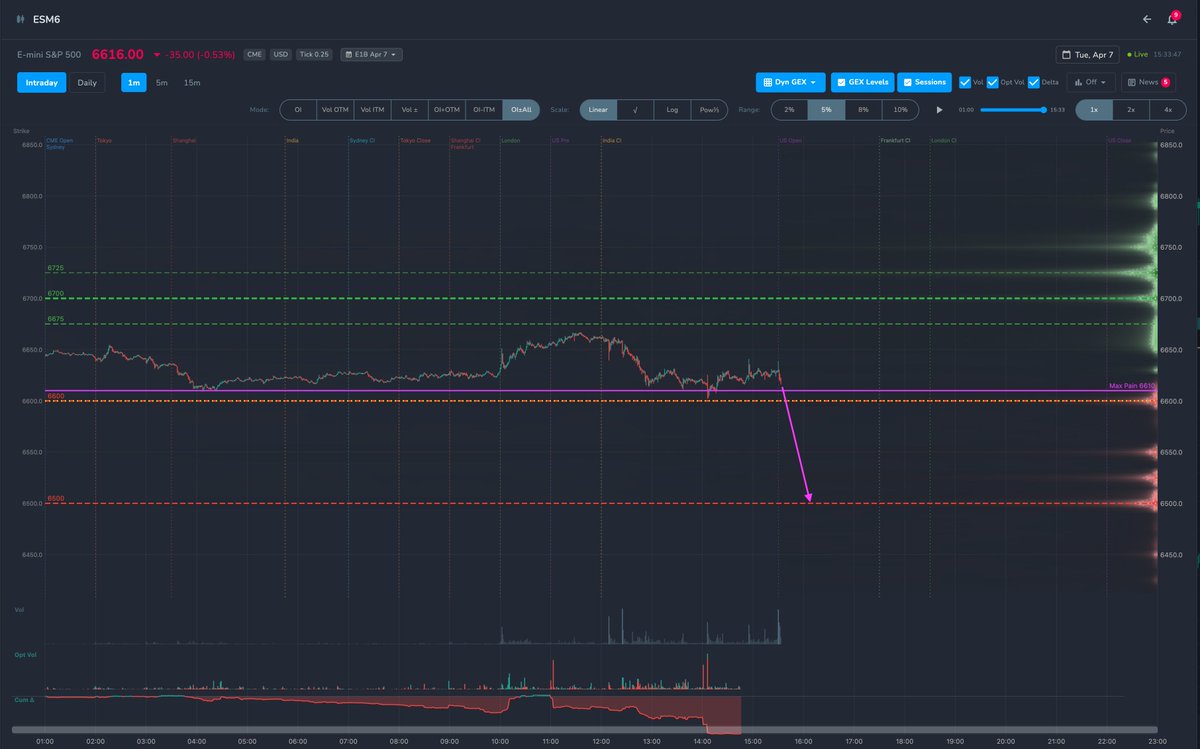Screen dimensions: 1200x749
Task: Set range to 8%
Action: [863, 110]
